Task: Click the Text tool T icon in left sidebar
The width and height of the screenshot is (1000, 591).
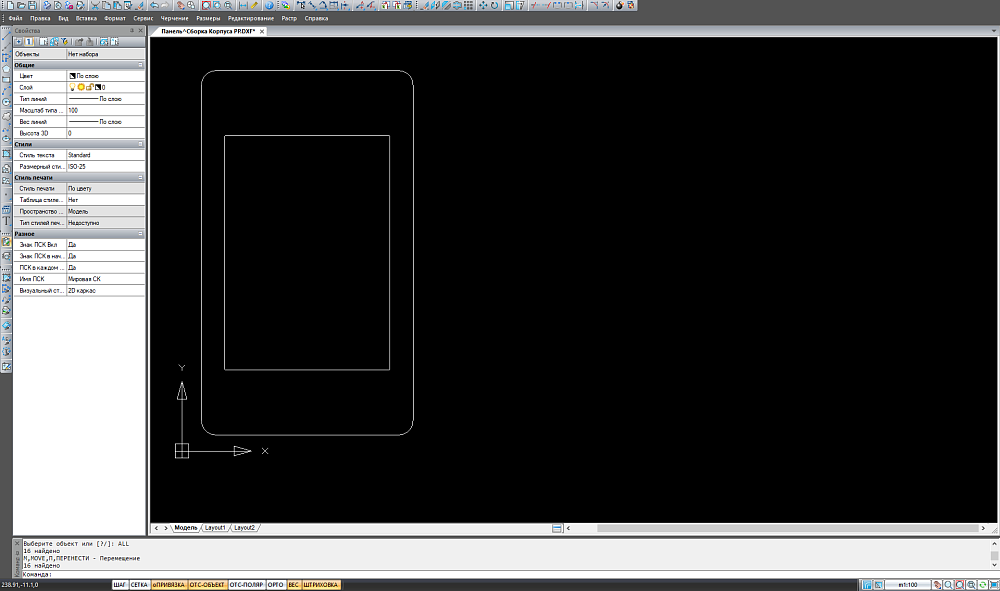Action: tap(6, 221)
